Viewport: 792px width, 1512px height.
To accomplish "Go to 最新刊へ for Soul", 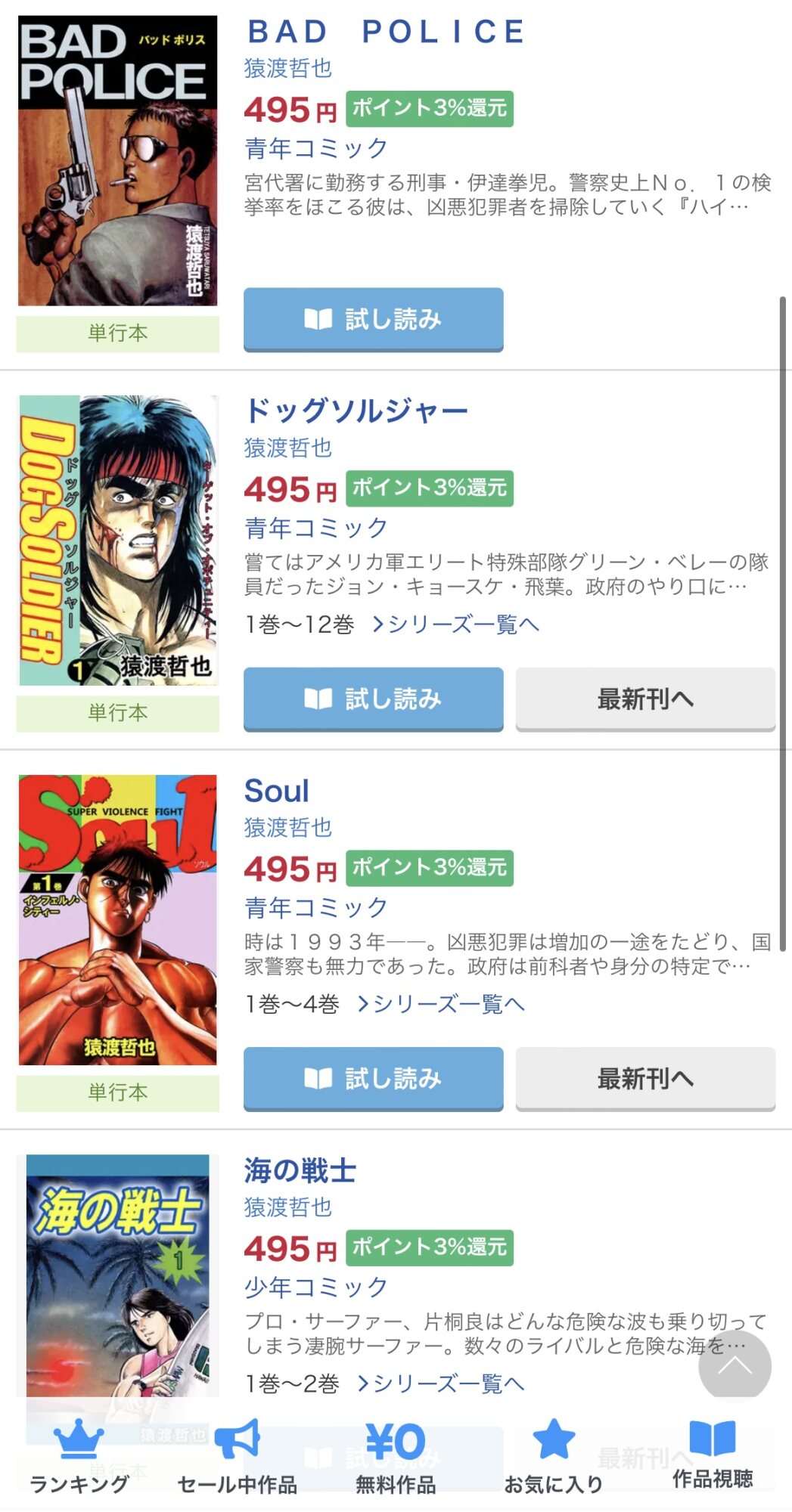I will click(x=645, y=1078).
